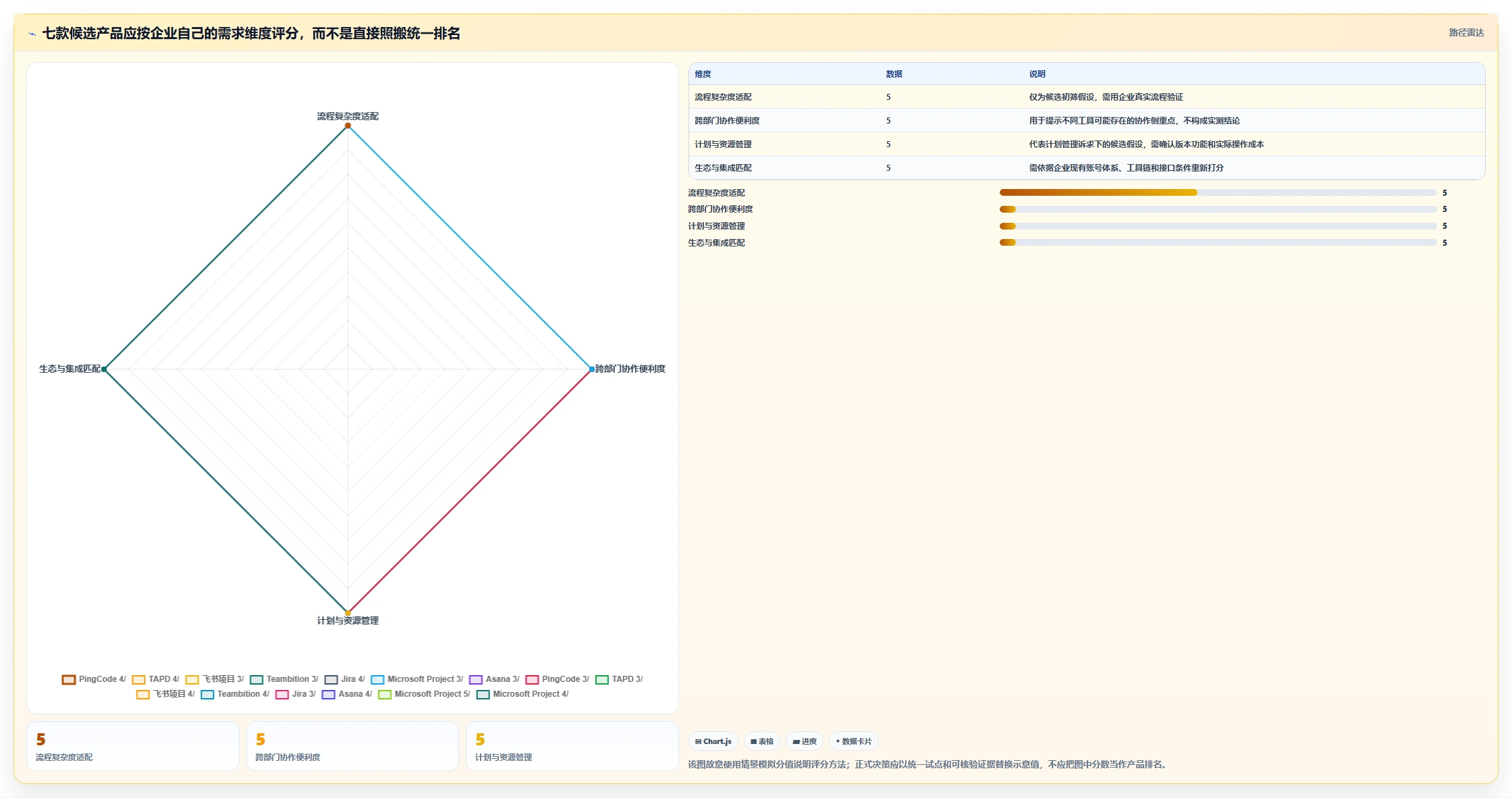Screen dimensions: 1512x798
Task: Click the 计划与资源管理 progress bar
Action: tap(1218, 226)
